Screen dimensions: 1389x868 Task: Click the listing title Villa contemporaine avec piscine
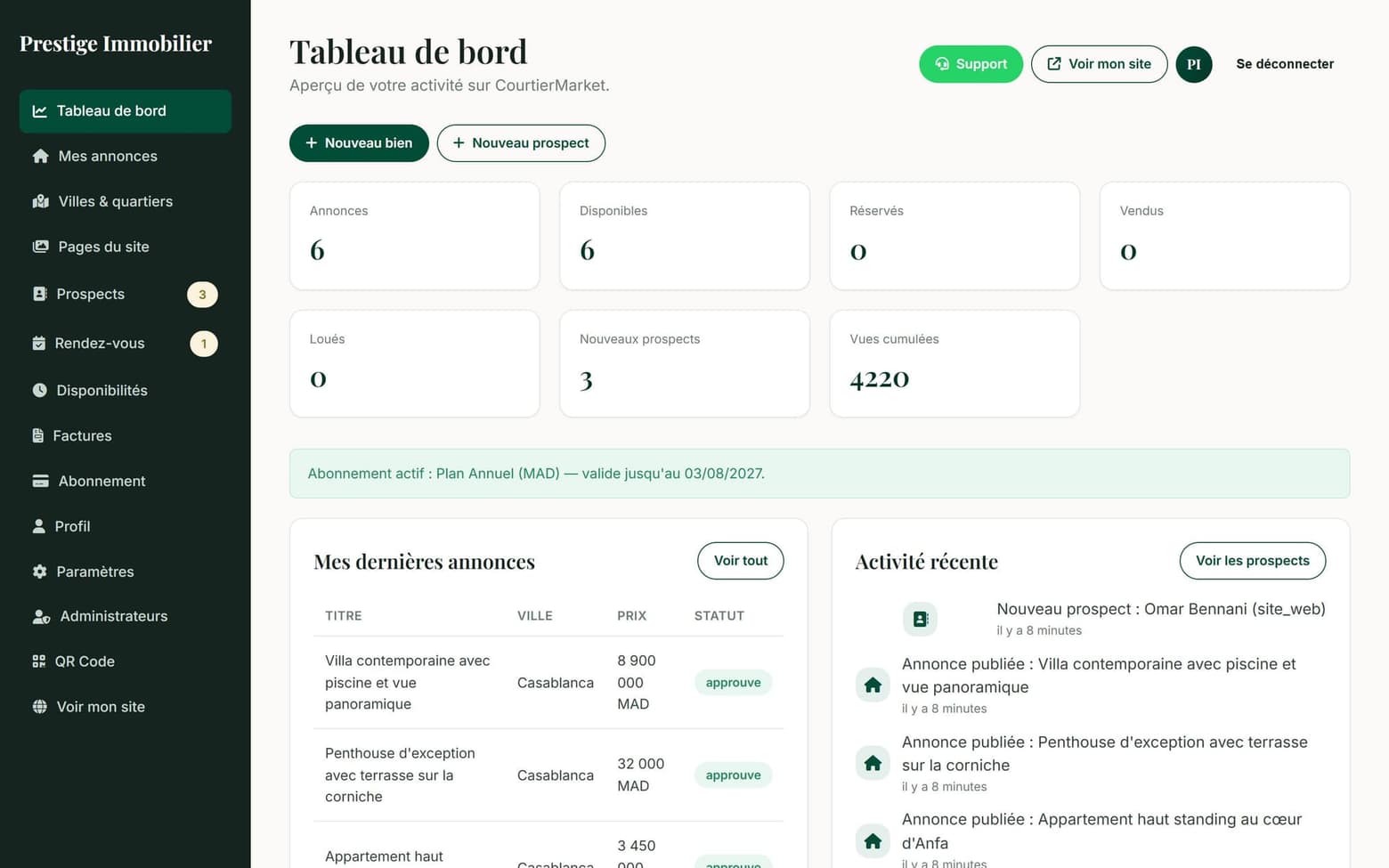point(408,683)
